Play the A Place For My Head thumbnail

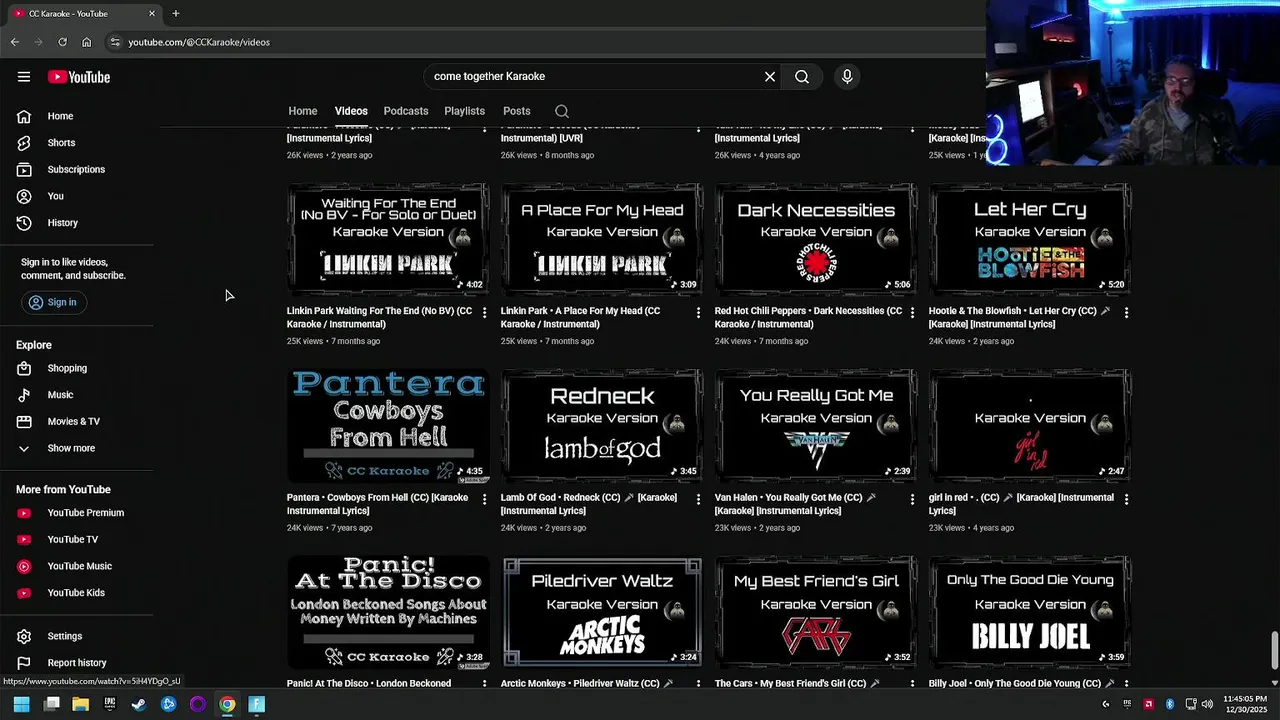click(x=602, y=239)
